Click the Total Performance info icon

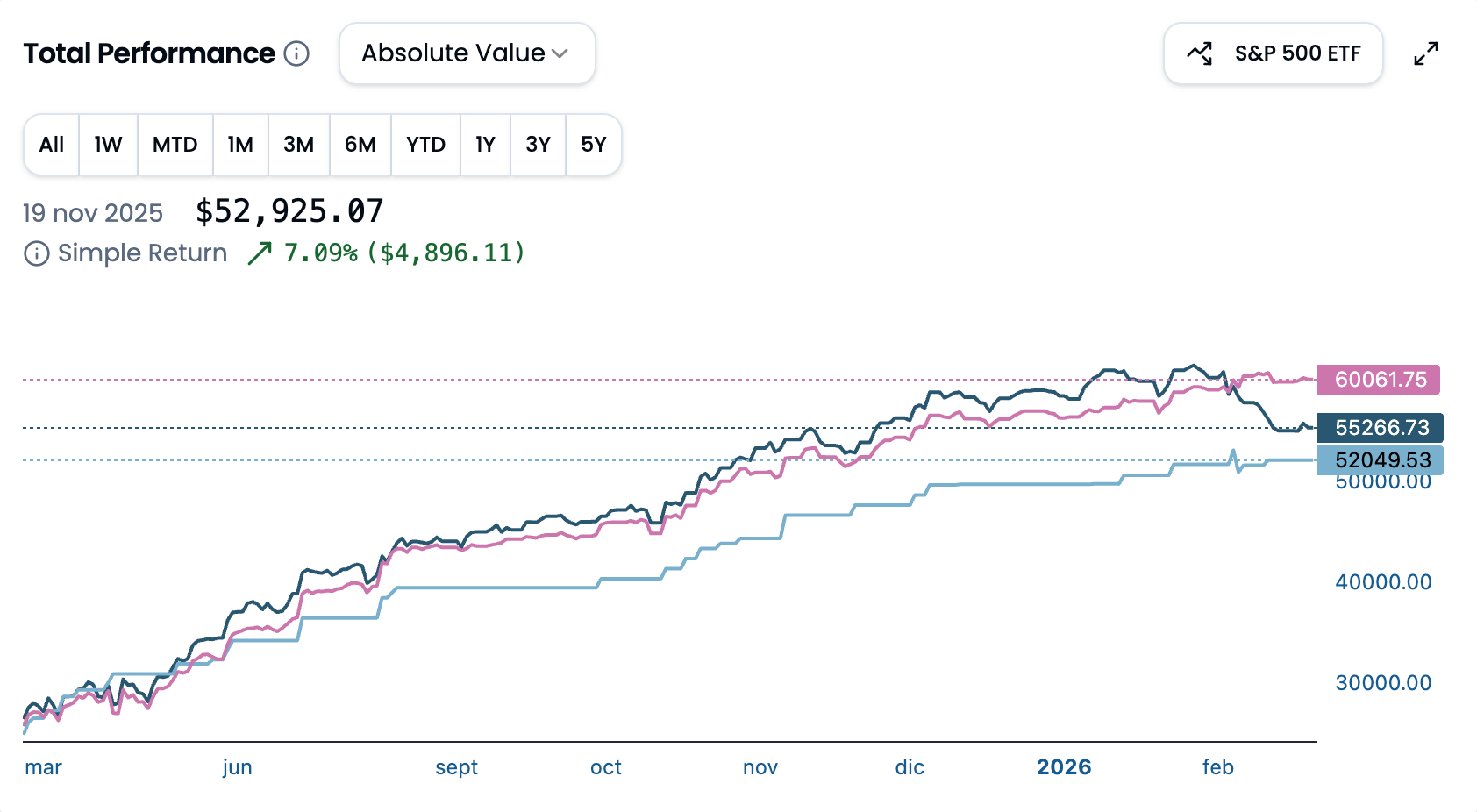click(296, 53)
